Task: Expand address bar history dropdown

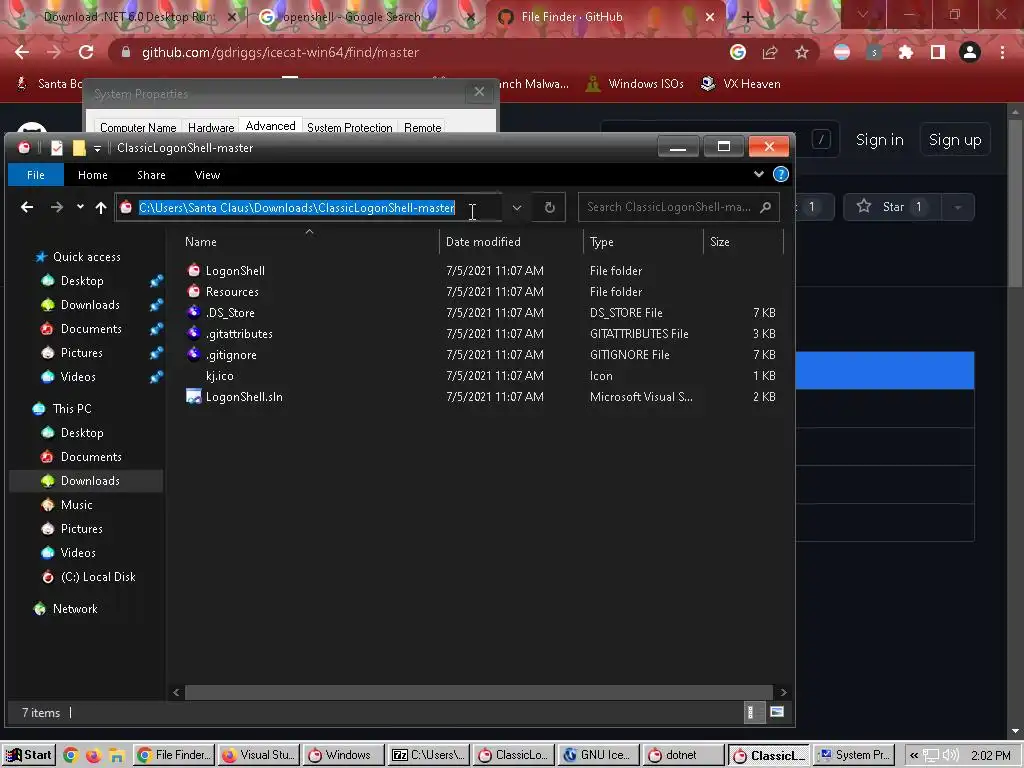Action: 517,207
